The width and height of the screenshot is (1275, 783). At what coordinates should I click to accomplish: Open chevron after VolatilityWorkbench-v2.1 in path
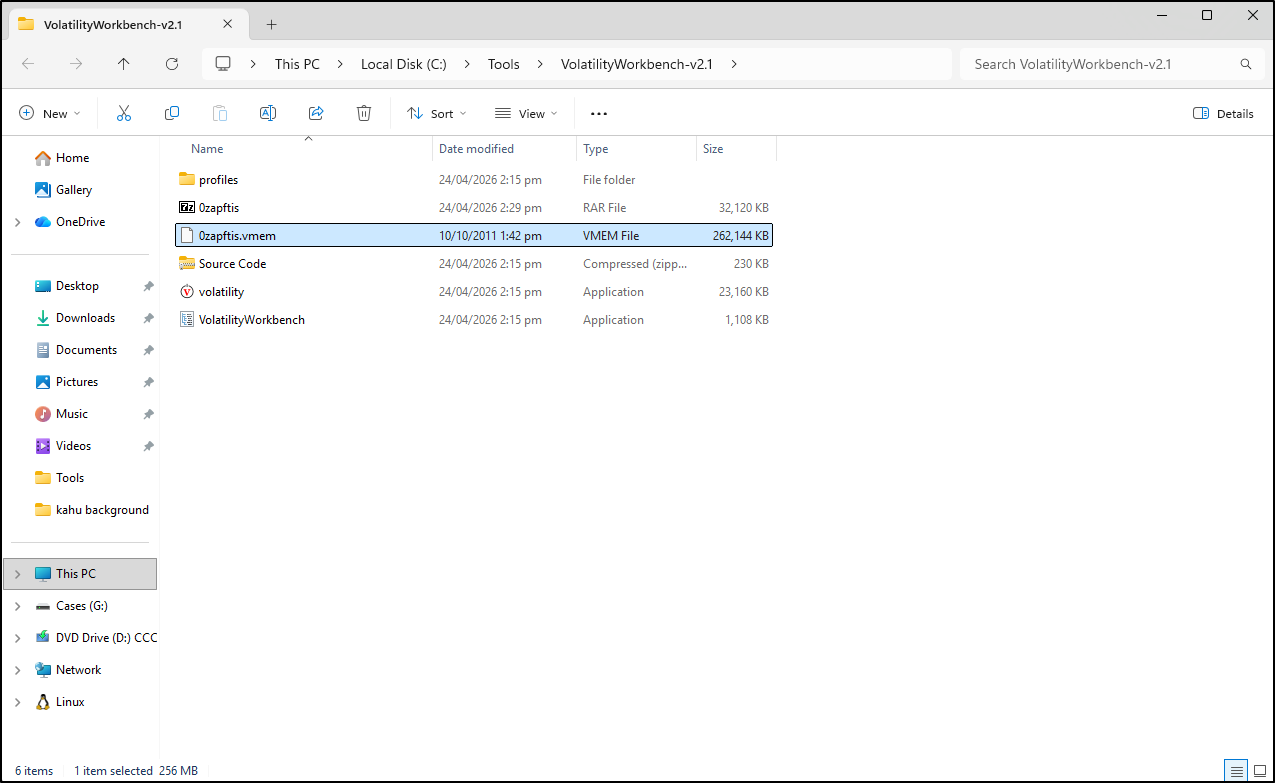pos(734,64)
